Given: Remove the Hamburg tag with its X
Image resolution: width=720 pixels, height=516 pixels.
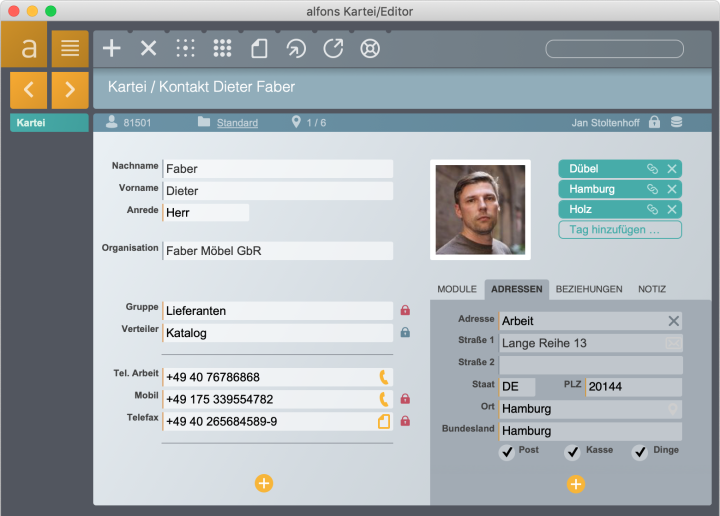Looking at the screenshot, I should tap(672, 189).
